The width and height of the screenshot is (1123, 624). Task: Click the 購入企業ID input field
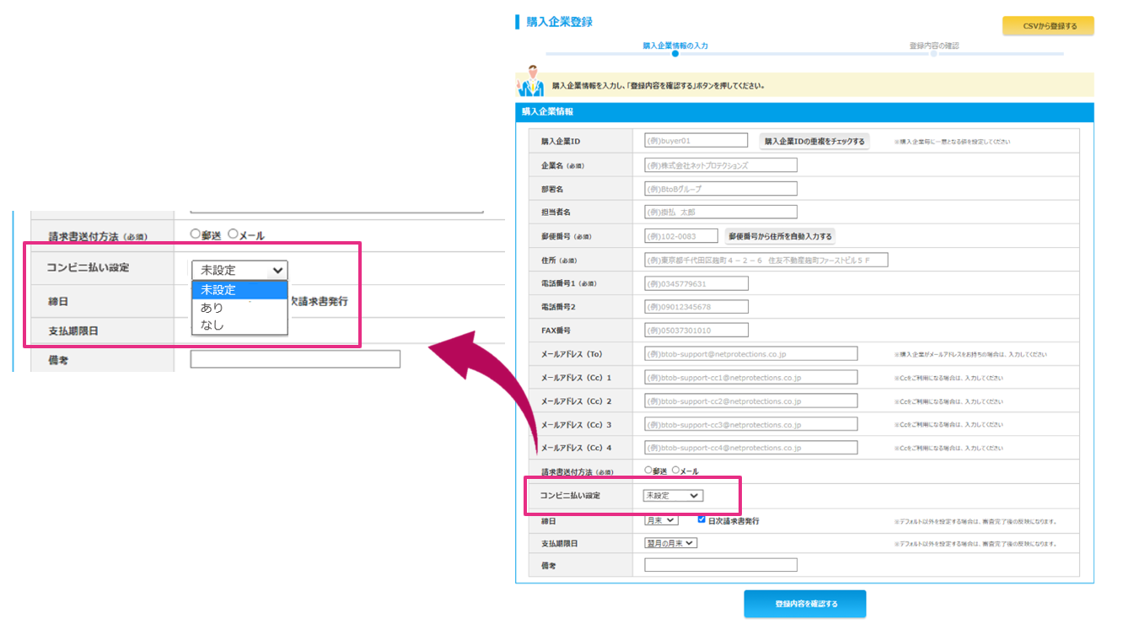click(x=695, y=141)
